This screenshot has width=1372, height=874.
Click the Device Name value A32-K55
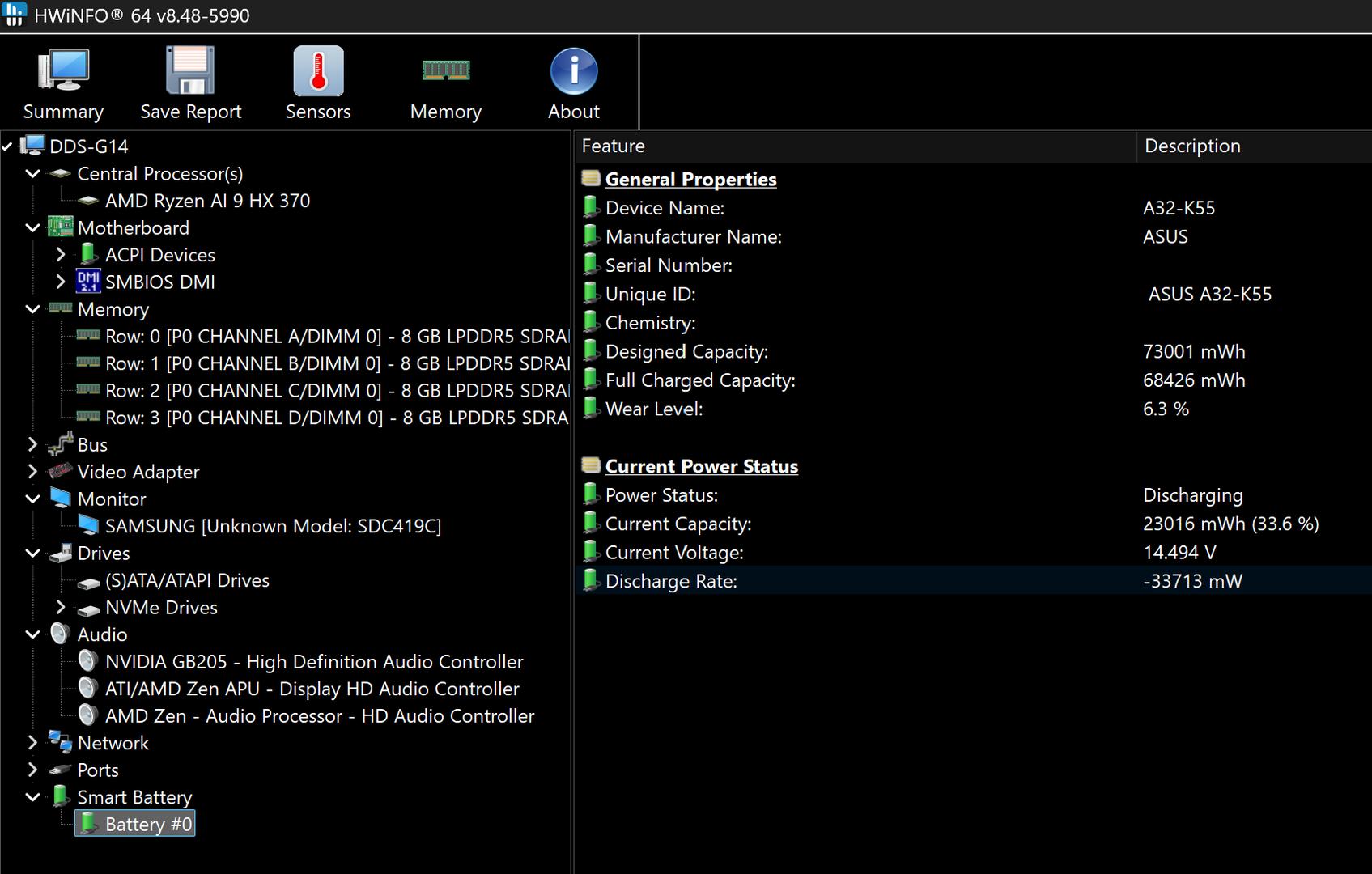1179,208
